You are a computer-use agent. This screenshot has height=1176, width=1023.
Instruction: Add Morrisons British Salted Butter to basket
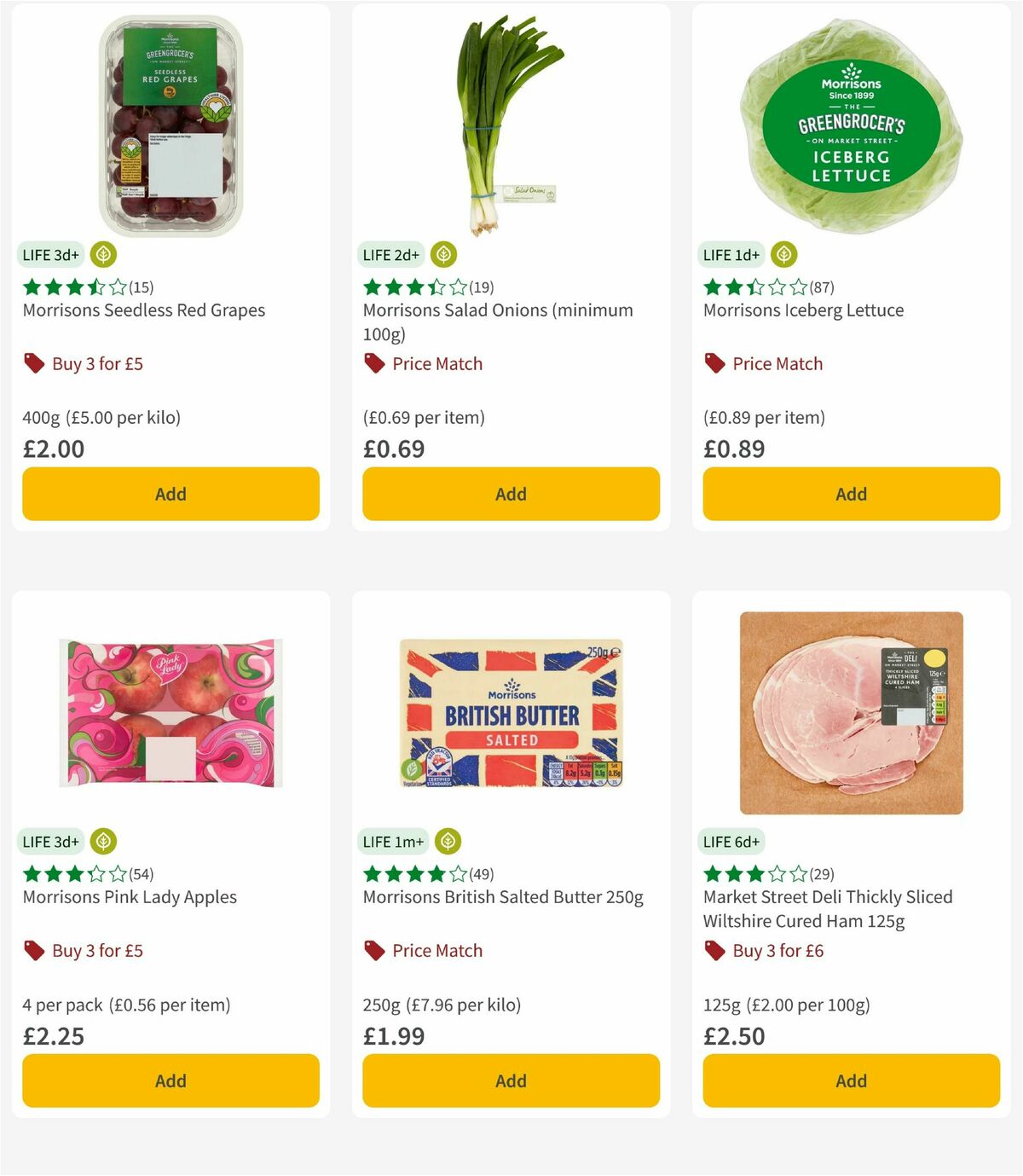point(510,1080)
